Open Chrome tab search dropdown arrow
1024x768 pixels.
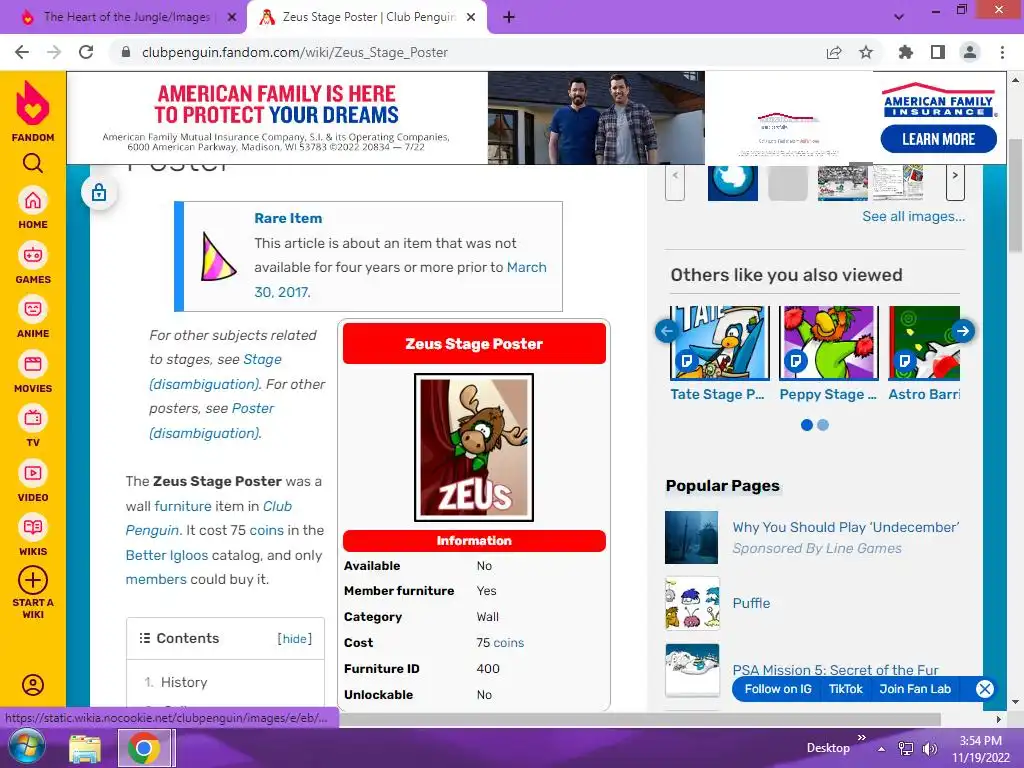[x=899, y=17]
